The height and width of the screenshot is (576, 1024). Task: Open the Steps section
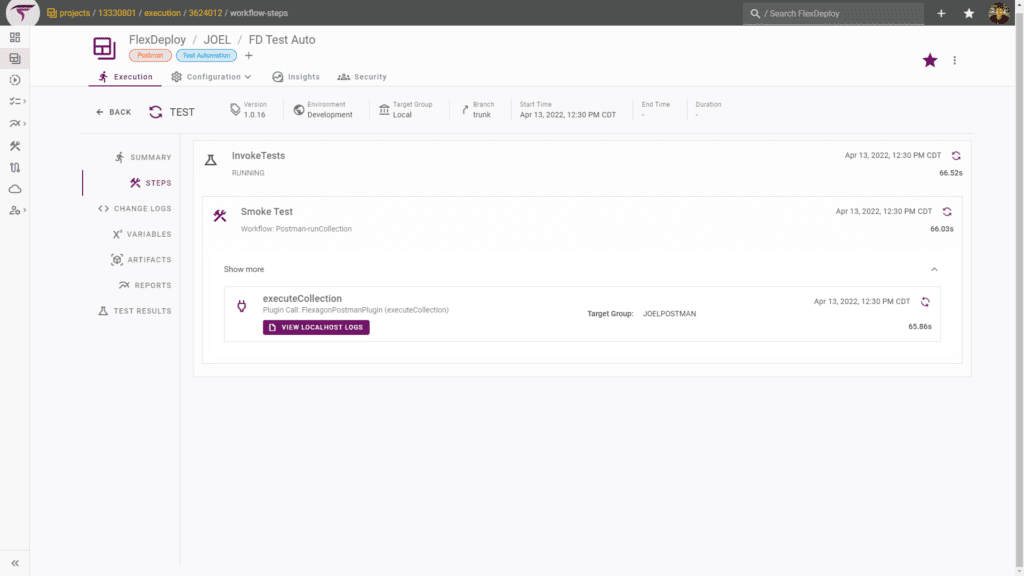point(151,183)
